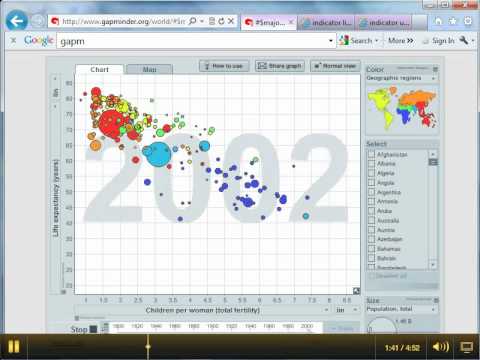Click the year timeline at 2000

tap(307, 326)
